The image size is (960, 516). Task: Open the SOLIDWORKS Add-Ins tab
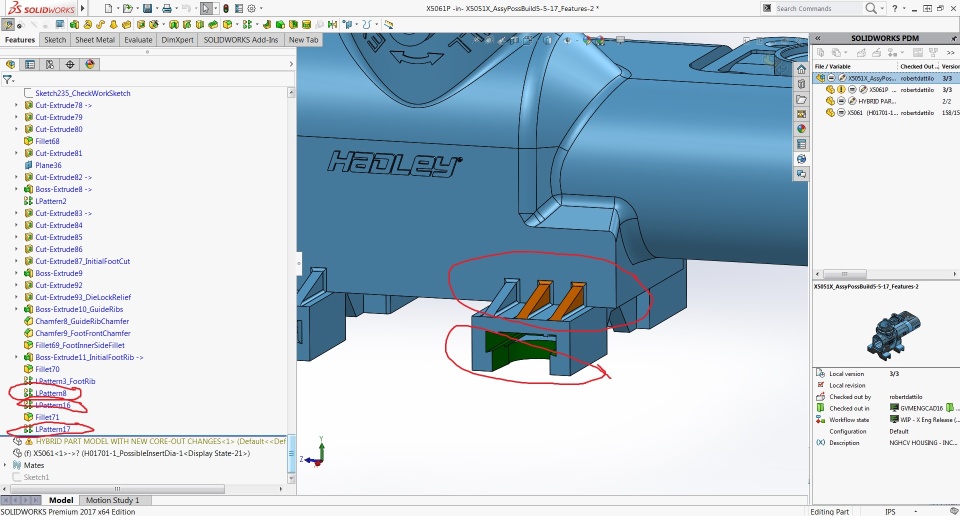click(x=241, y=40)
